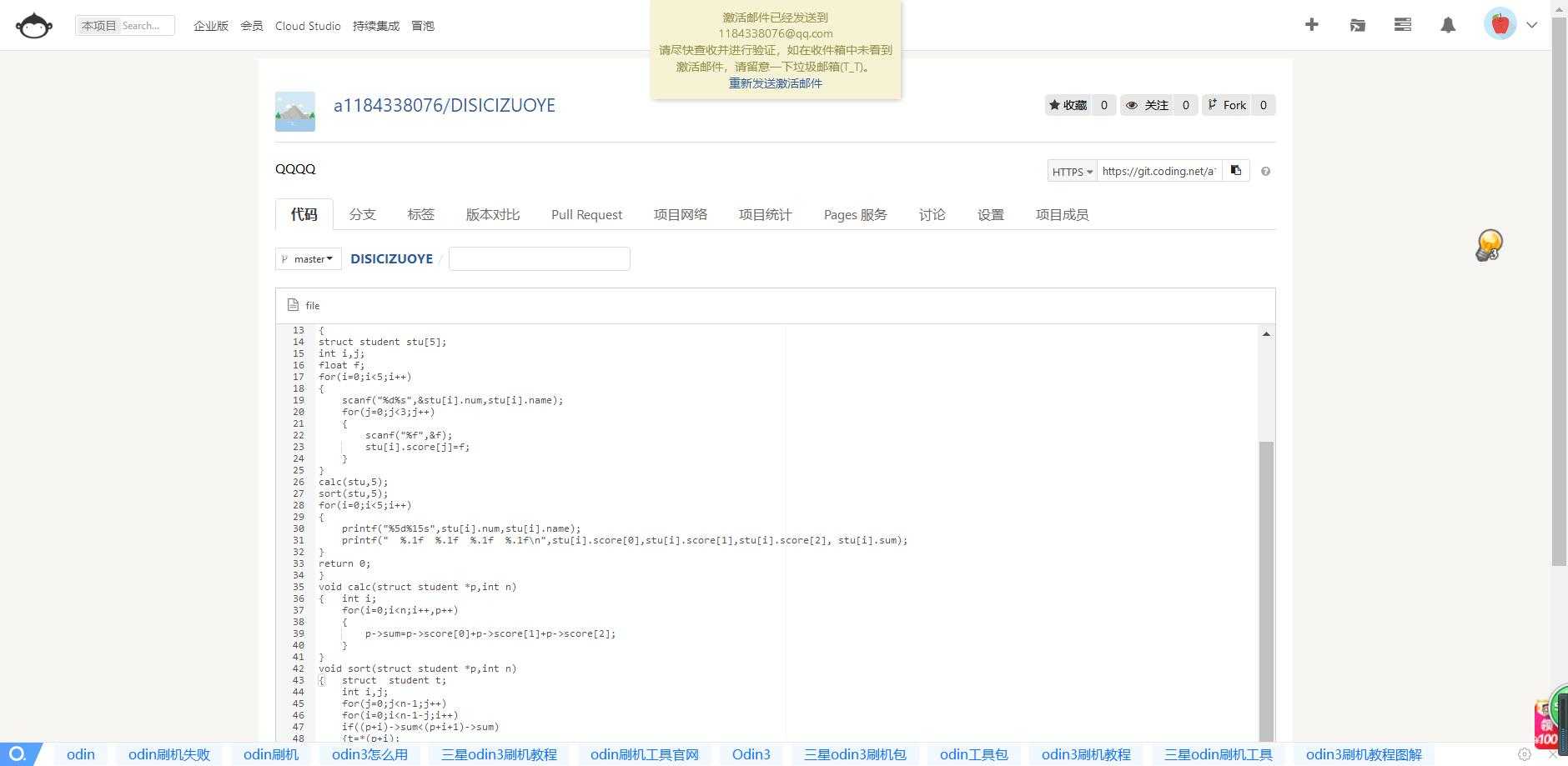The width and height of the screenshot is (1568, 766).
Task: Click the star count 0 beside 收藏
Action: (x=1104, y=105)
